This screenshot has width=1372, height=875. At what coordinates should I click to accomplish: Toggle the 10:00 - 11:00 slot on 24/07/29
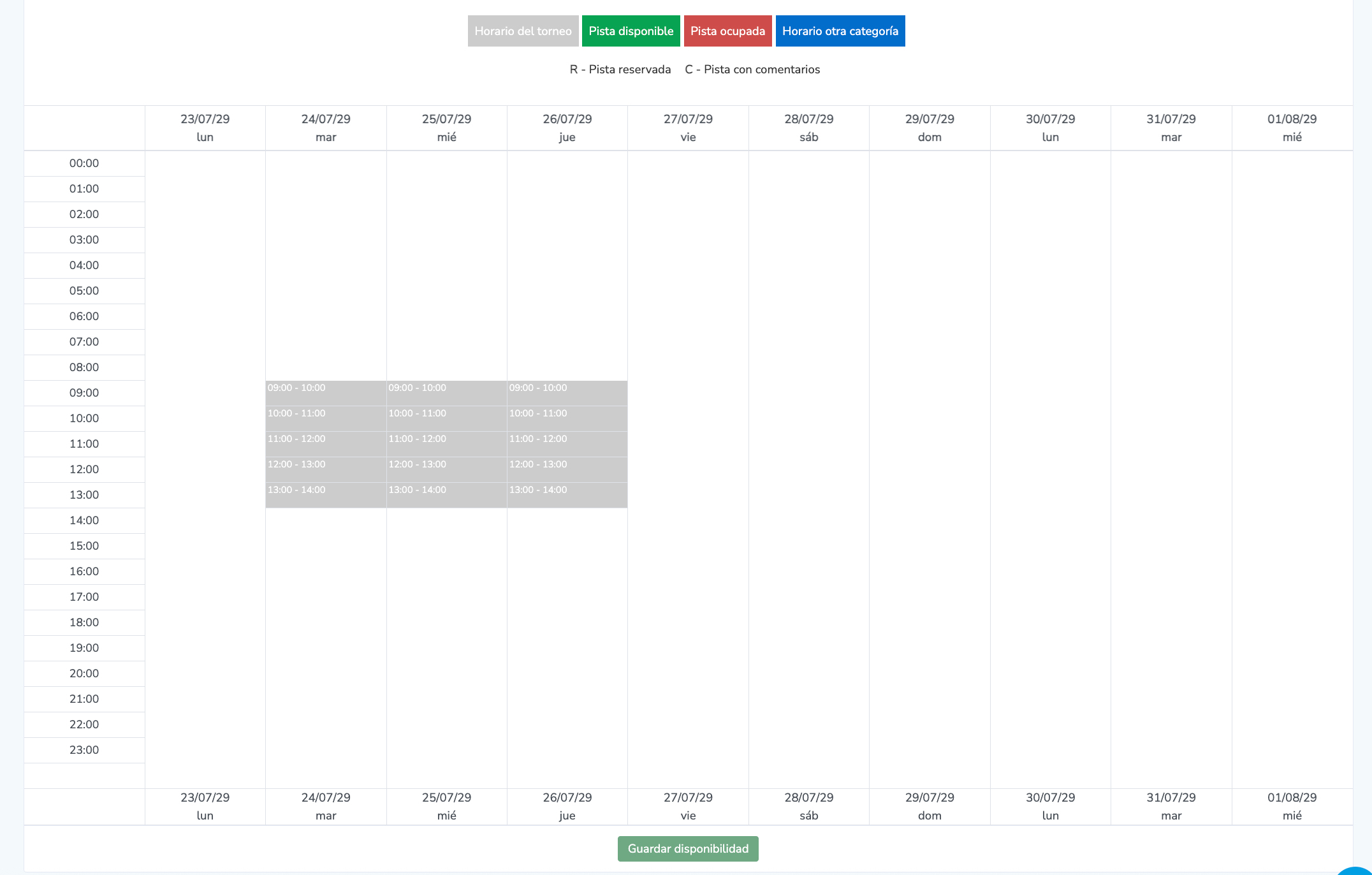326,419
